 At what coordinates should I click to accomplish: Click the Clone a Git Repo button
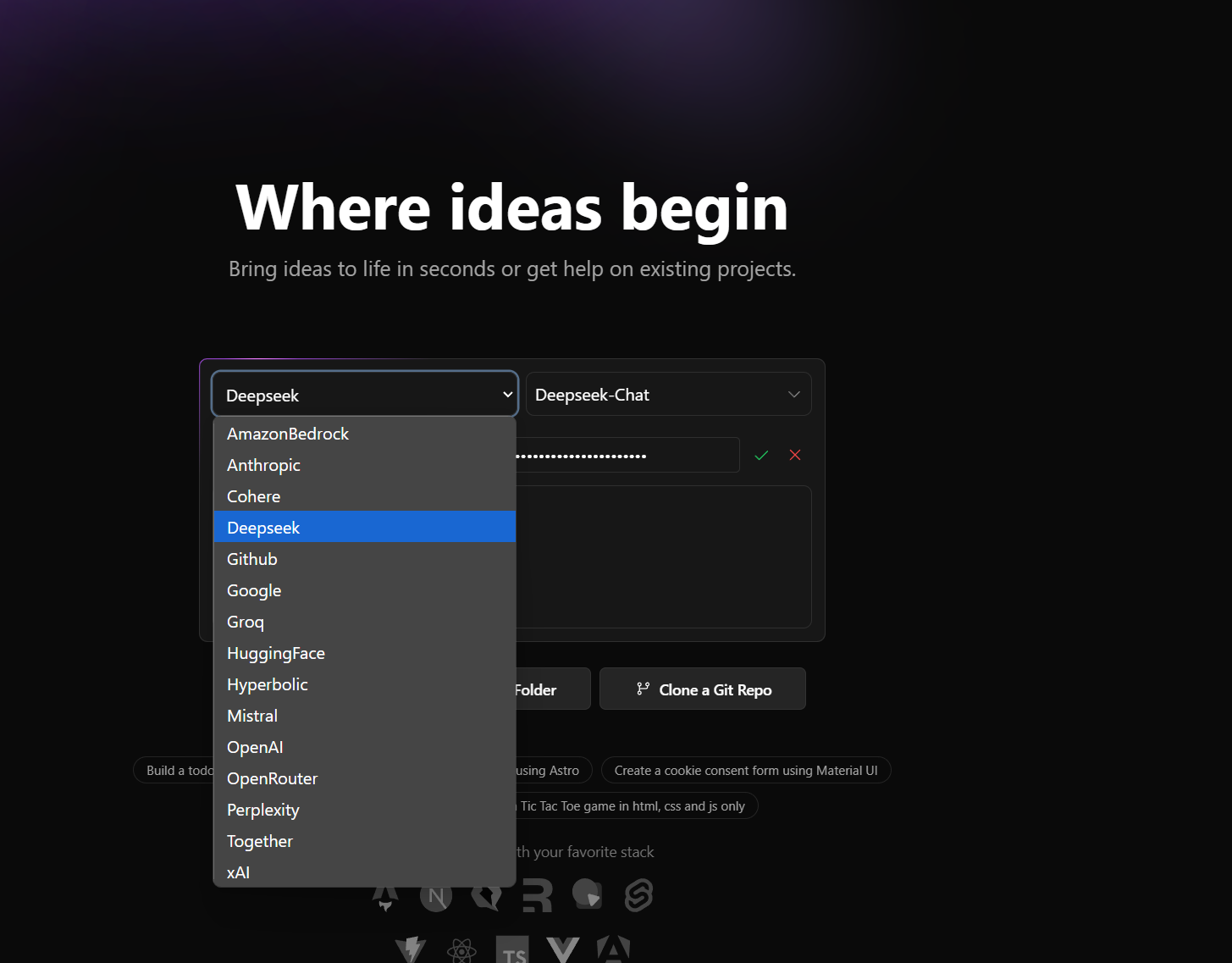coord(703,689)
